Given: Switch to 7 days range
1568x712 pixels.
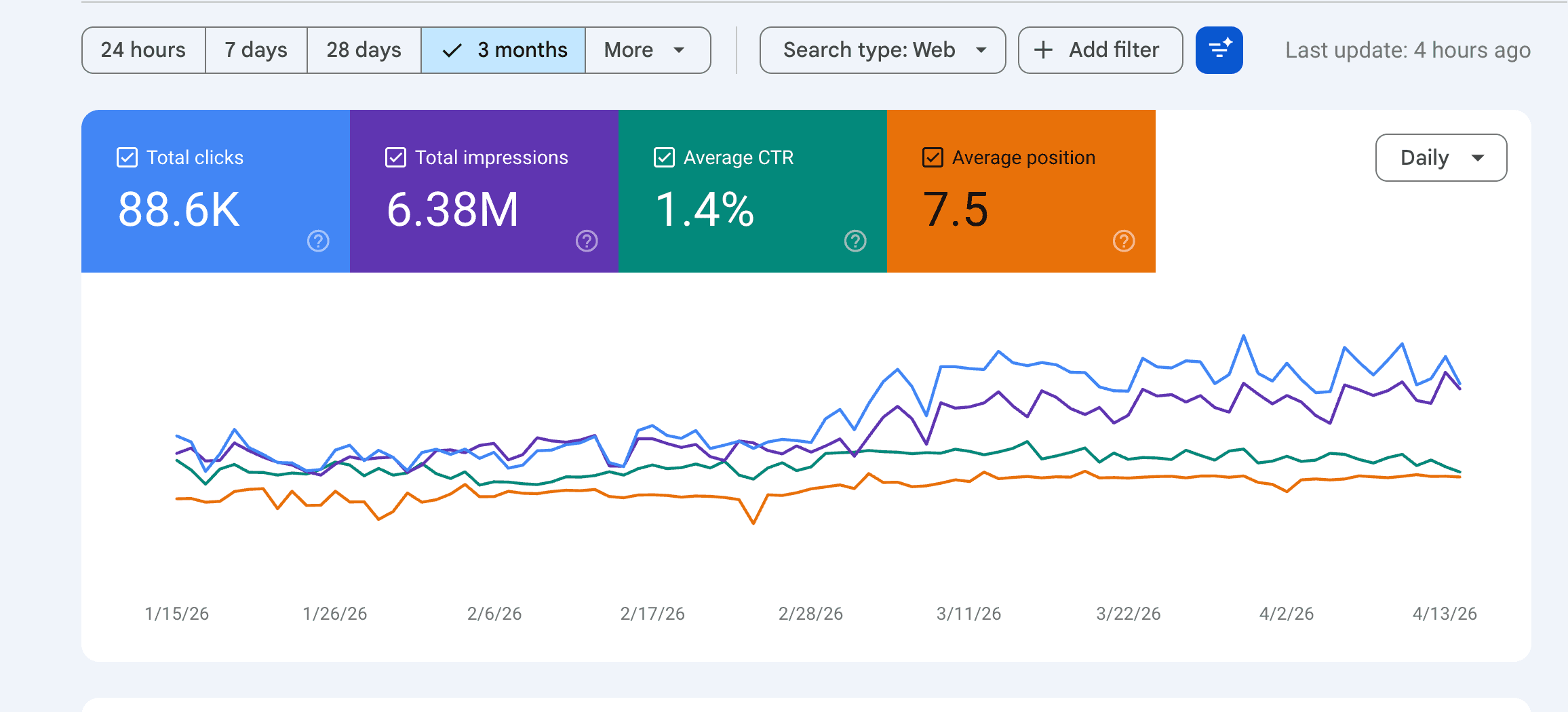Looking at the screenshot, I should pyautogui.click(x=256, y=50).
